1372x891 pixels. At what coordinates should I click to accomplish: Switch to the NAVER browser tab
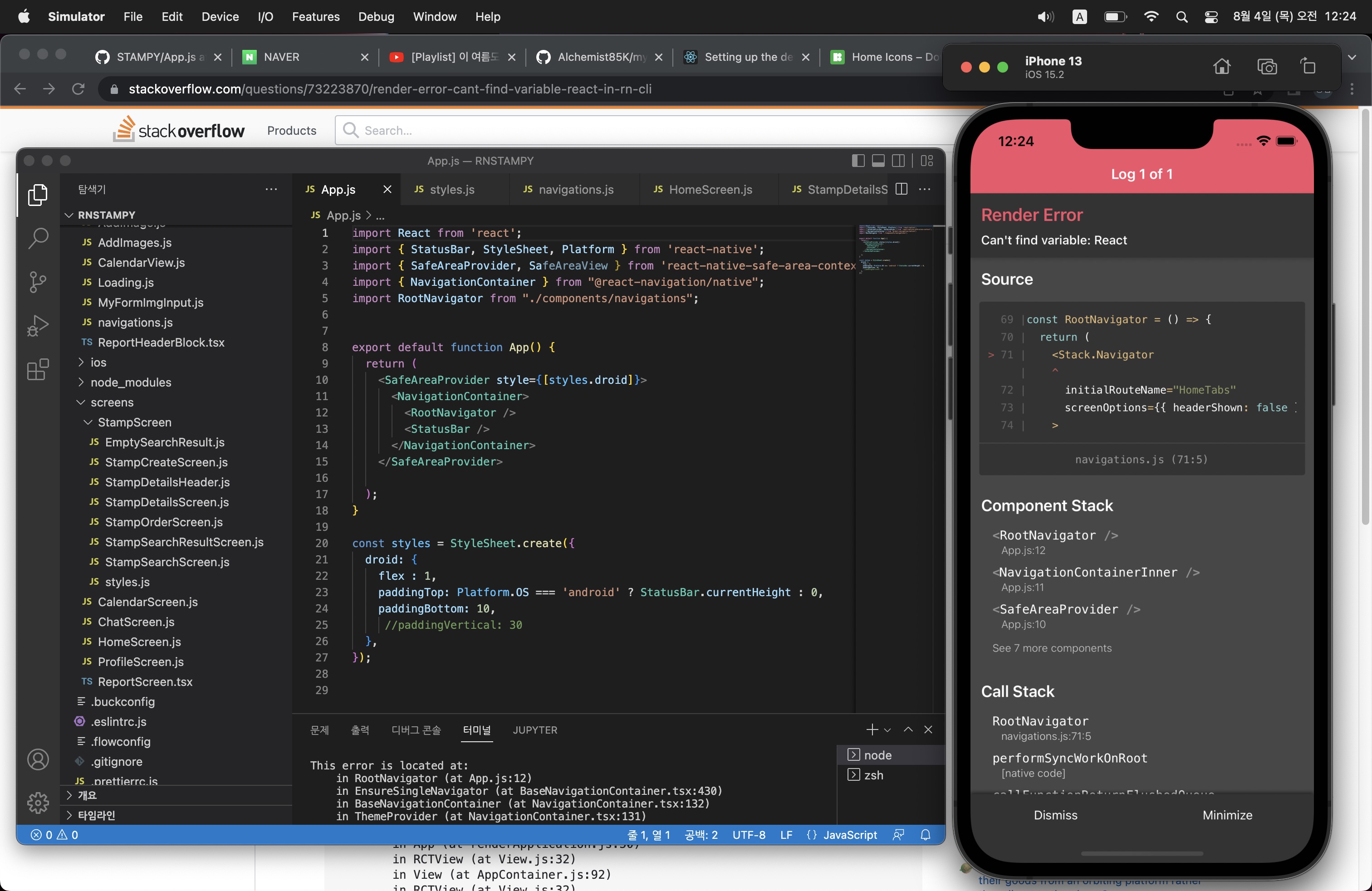[304, 57]
